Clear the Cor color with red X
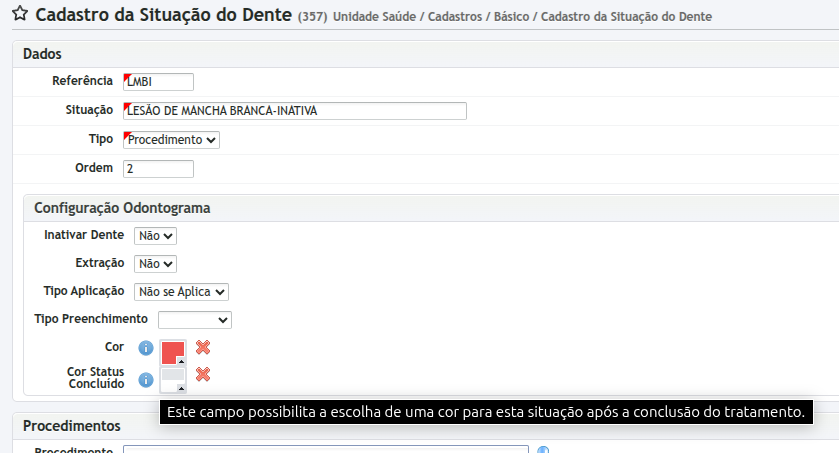Screen dimensions: 839x453 (x=203, y=347)
